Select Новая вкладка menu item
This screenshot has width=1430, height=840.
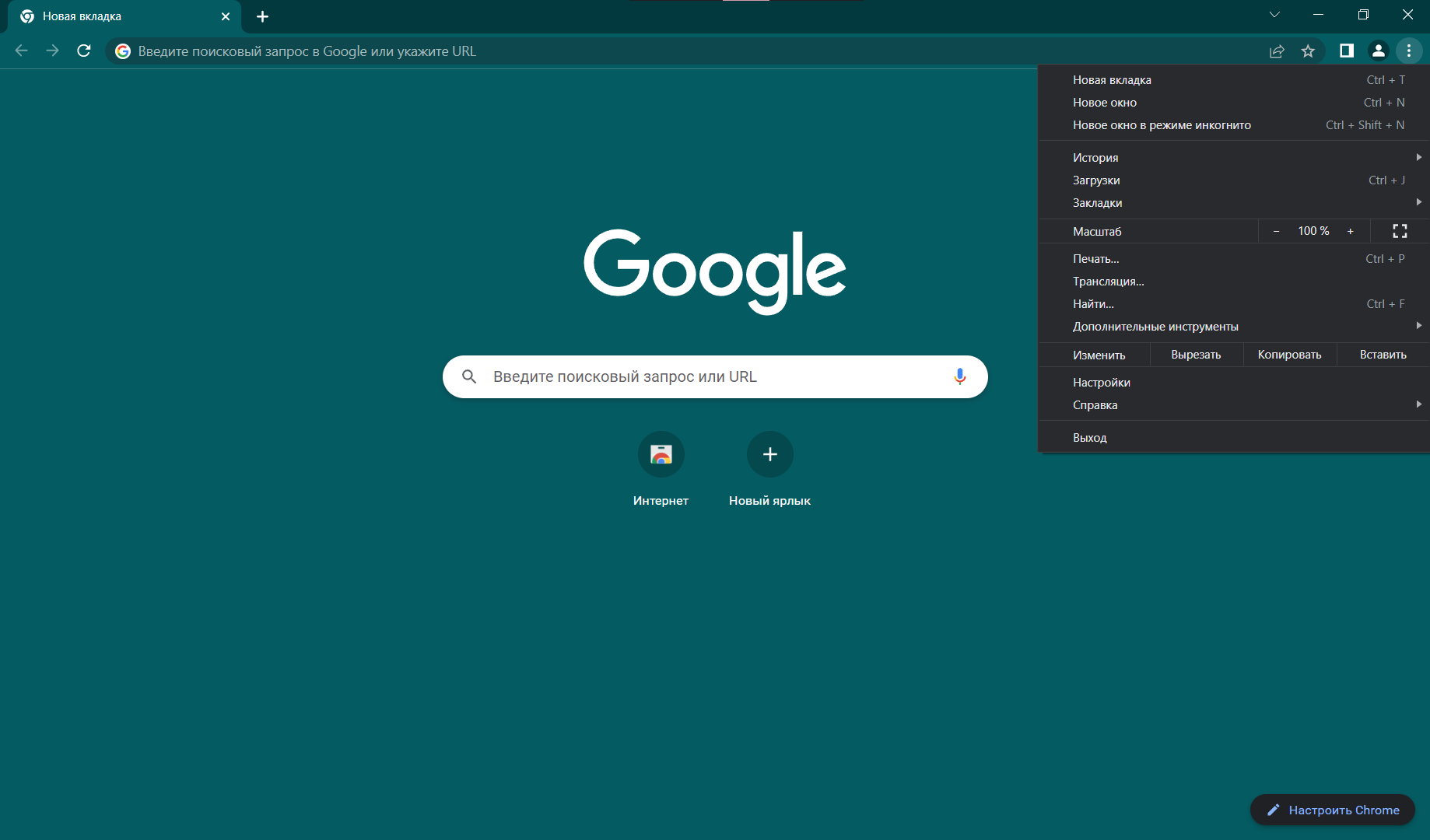coord(1234,80)
